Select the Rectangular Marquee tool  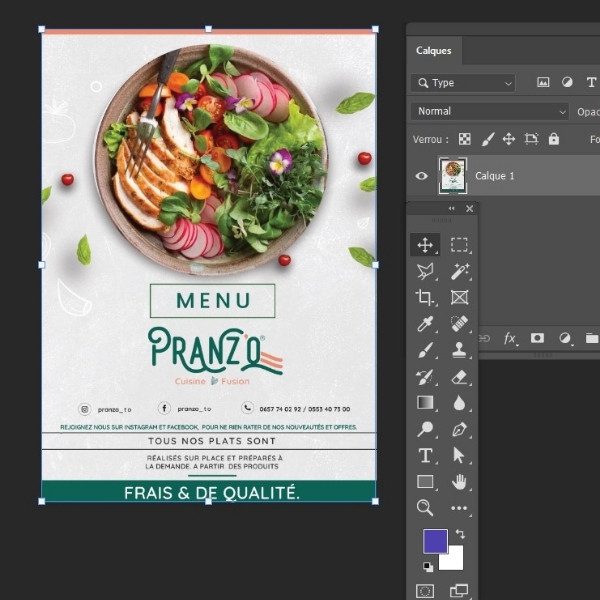(459, 245)
